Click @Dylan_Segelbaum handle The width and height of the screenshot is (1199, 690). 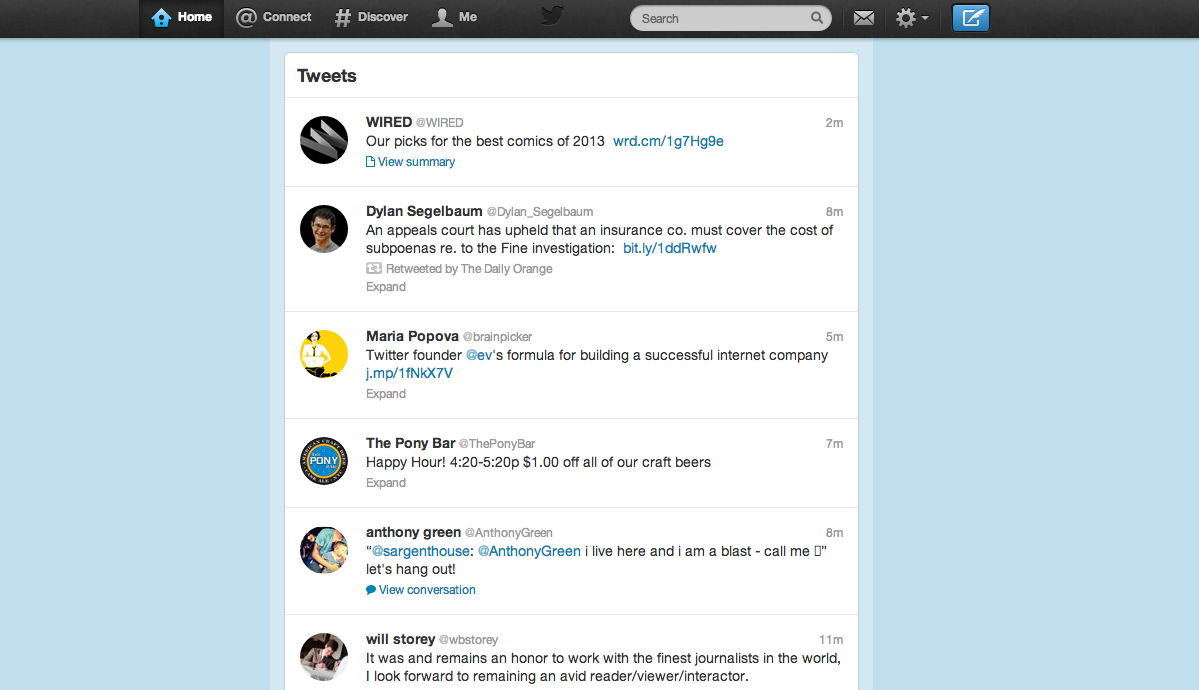(x=540, y=212)
